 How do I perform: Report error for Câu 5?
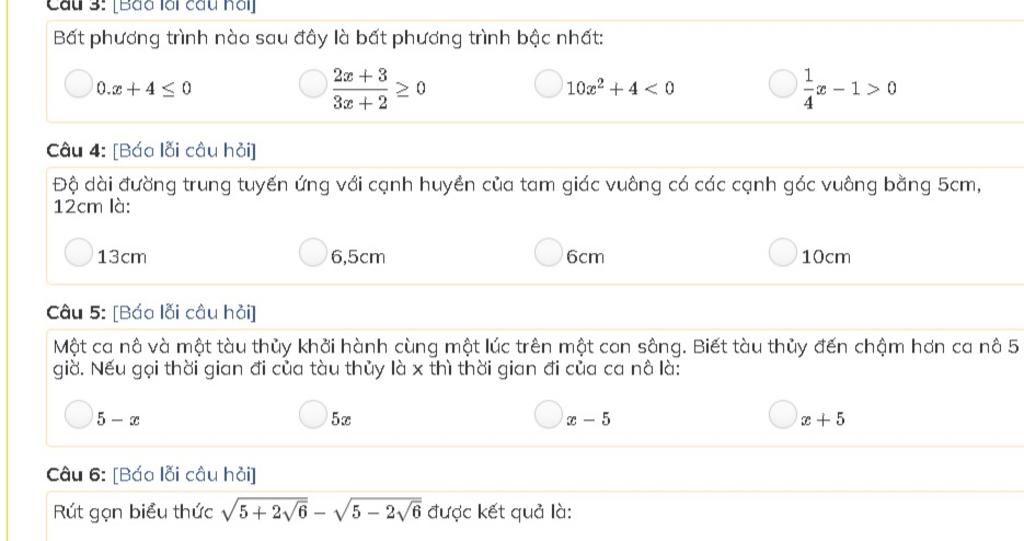184,313
